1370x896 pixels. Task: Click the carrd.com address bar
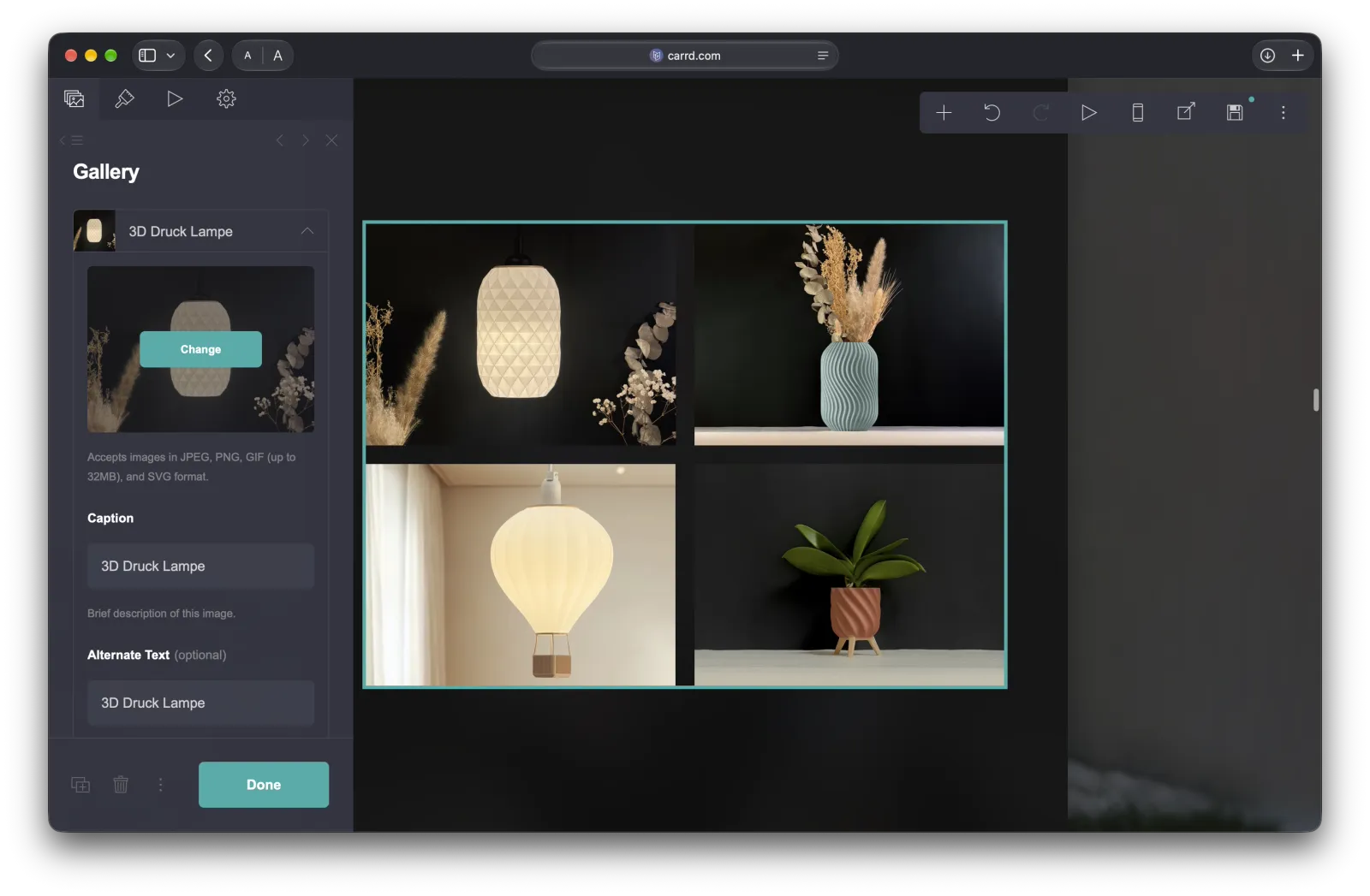coord(685,56)
